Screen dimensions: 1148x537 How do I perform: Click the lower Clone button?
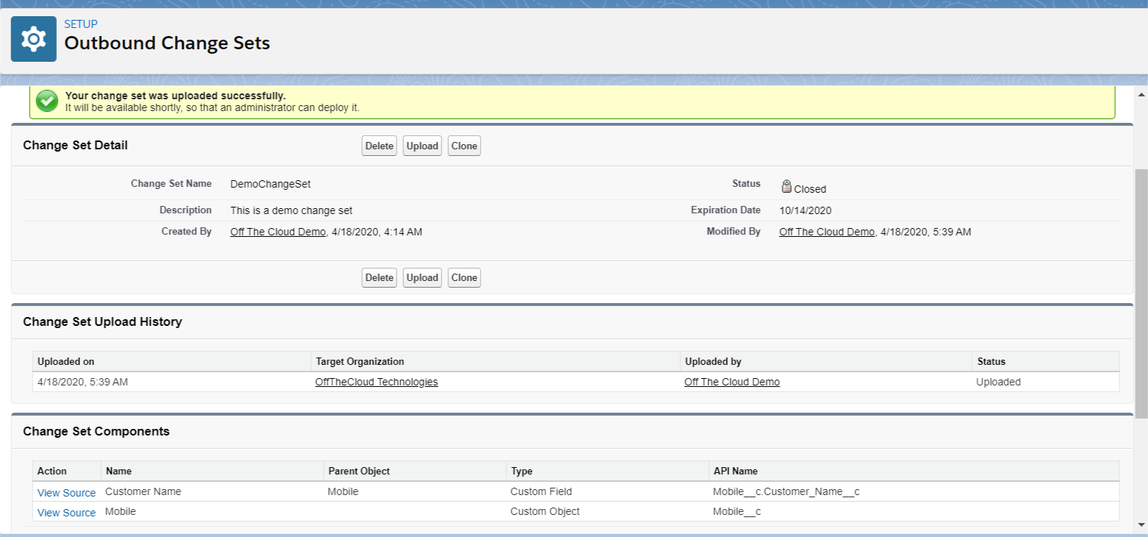(x=464, y=278)
